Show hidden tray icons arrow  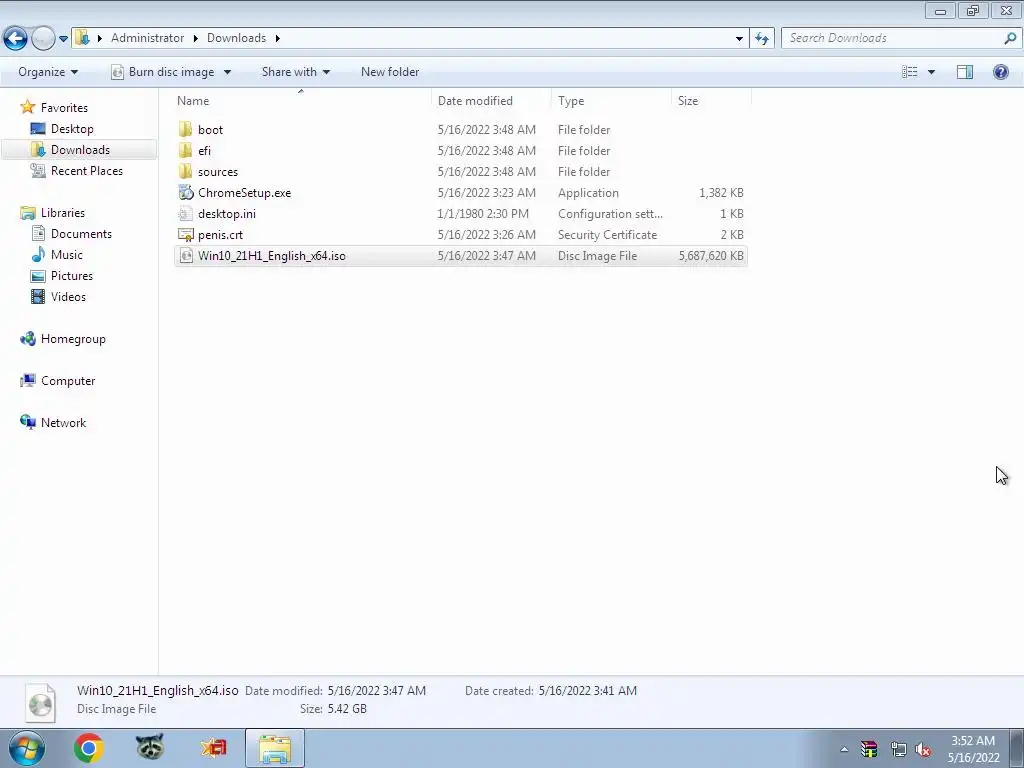[844, 749]
